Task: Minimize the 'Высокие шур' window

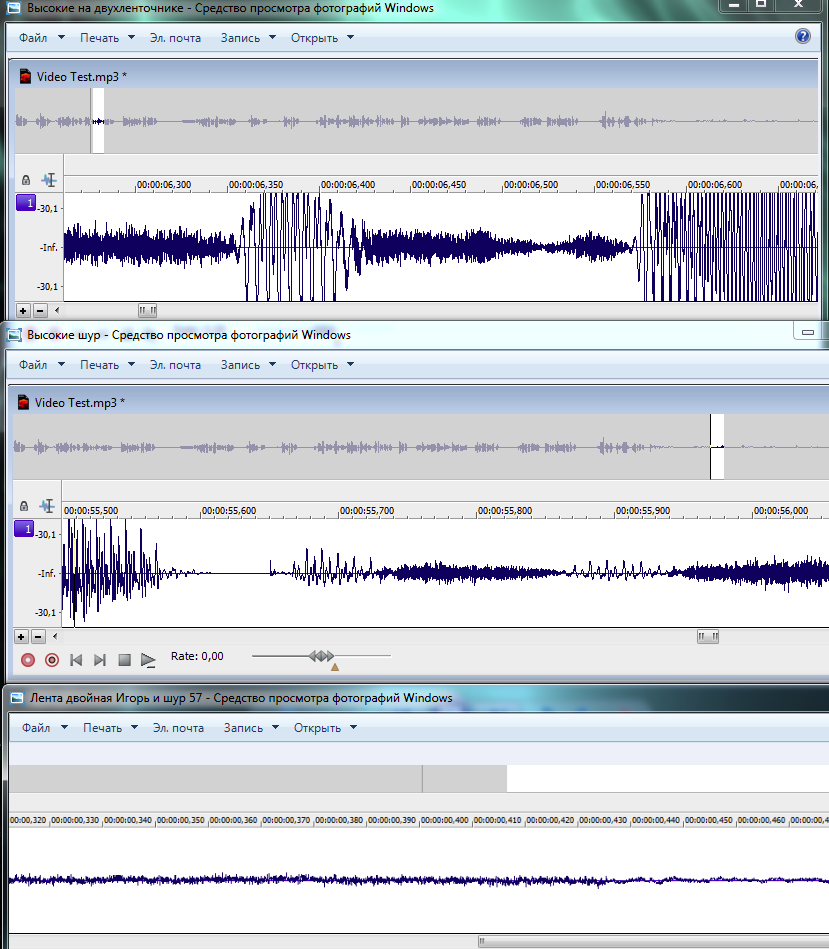Action: tap(808, 332)
